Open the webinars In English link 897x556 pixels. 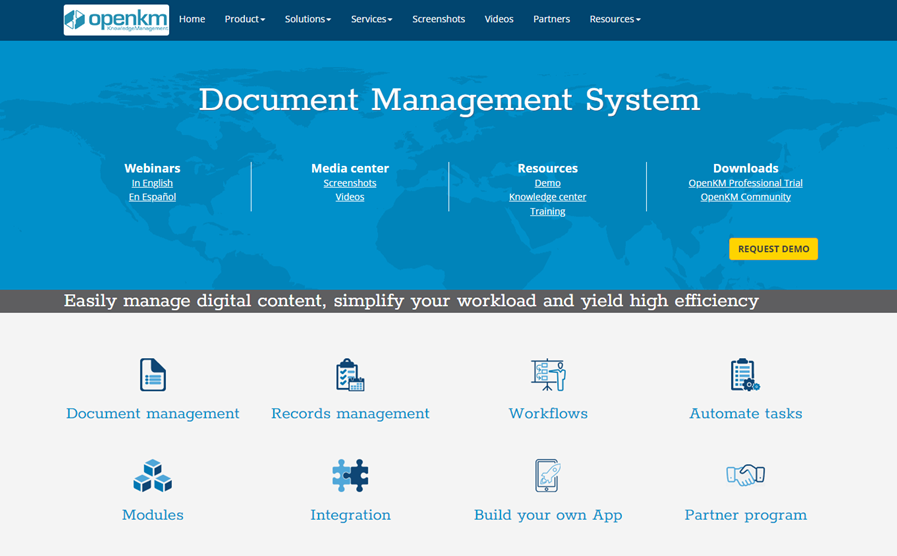[152, 183]
